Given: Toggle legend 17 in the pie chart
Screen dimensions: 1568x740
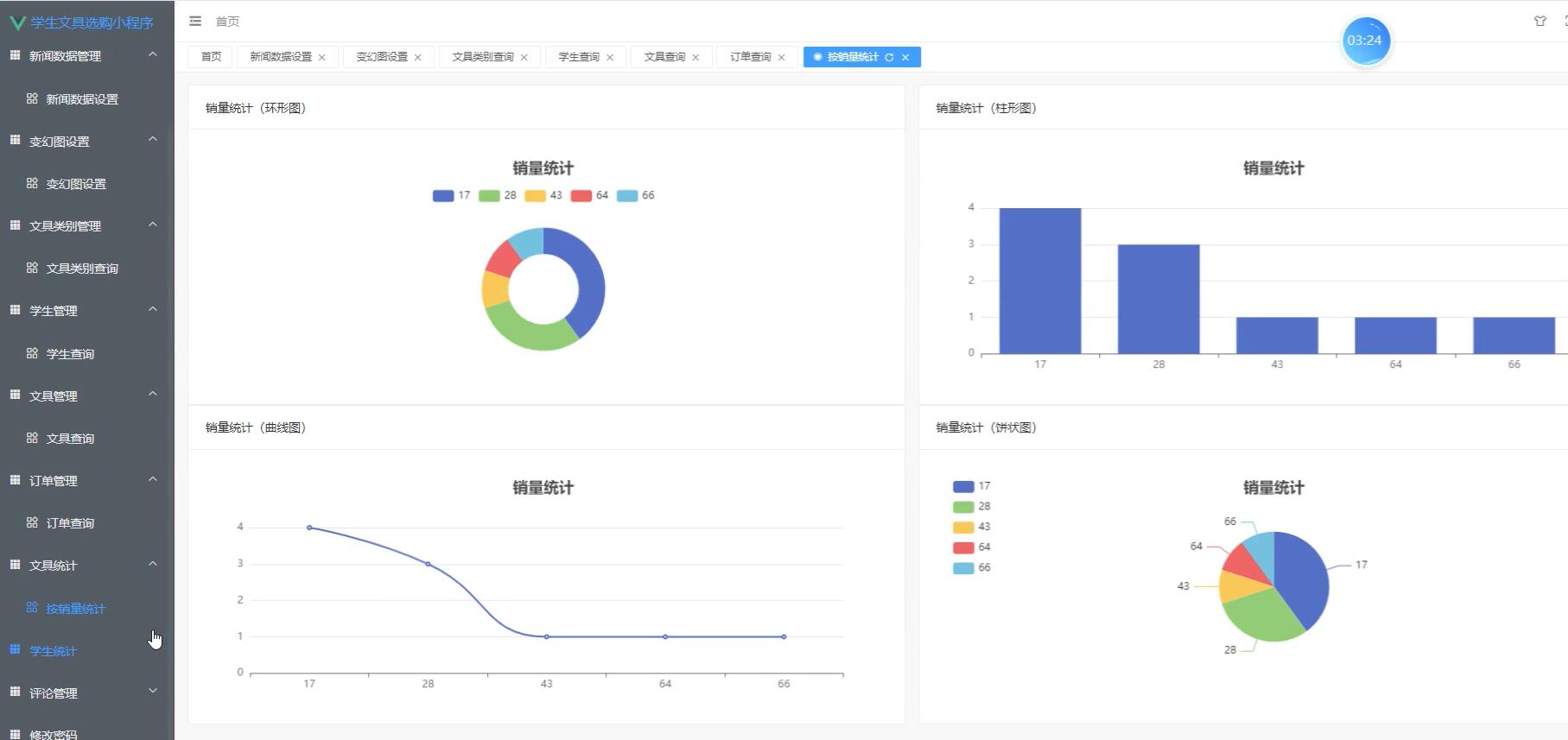Looking at the screenshot, I should pyautogui.click(x=972, y=486).
